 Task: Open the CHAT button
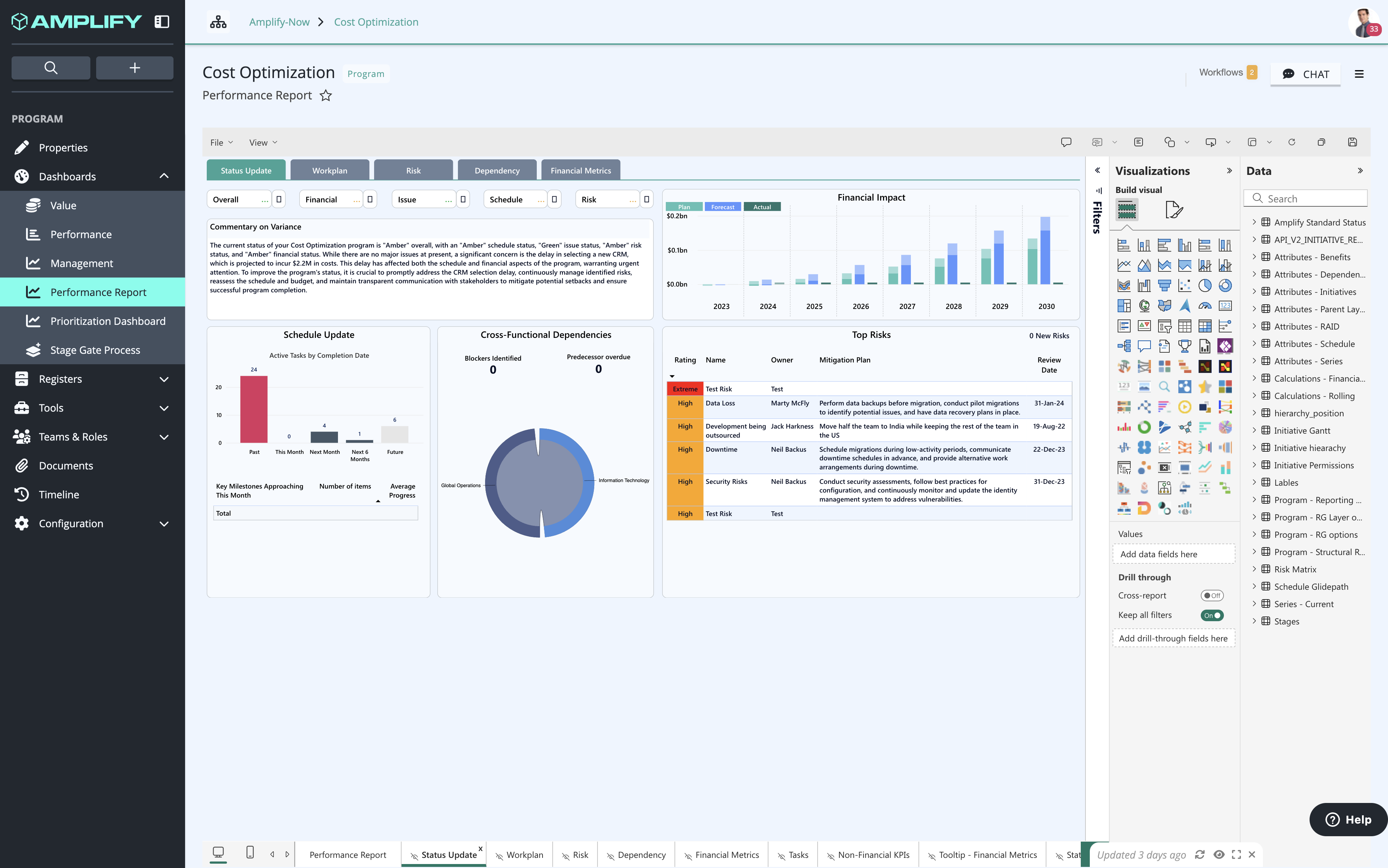1305,74
